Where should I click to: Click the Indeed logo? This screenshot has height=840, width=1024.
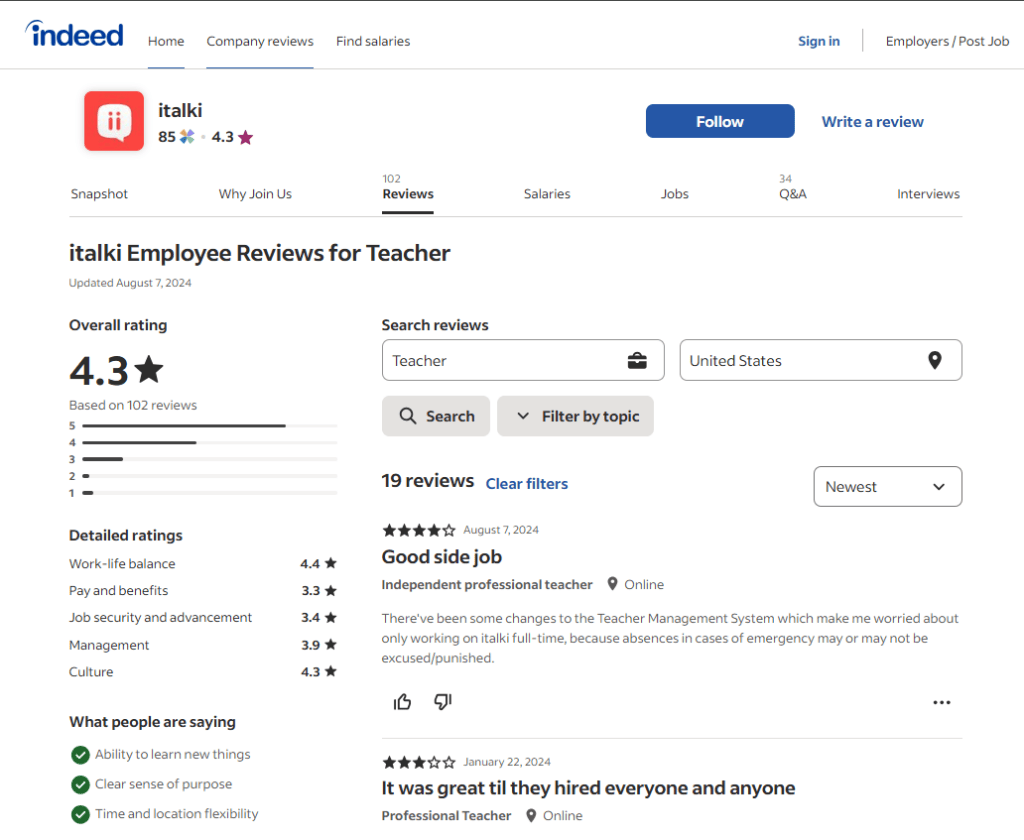[x=73, y=33]
